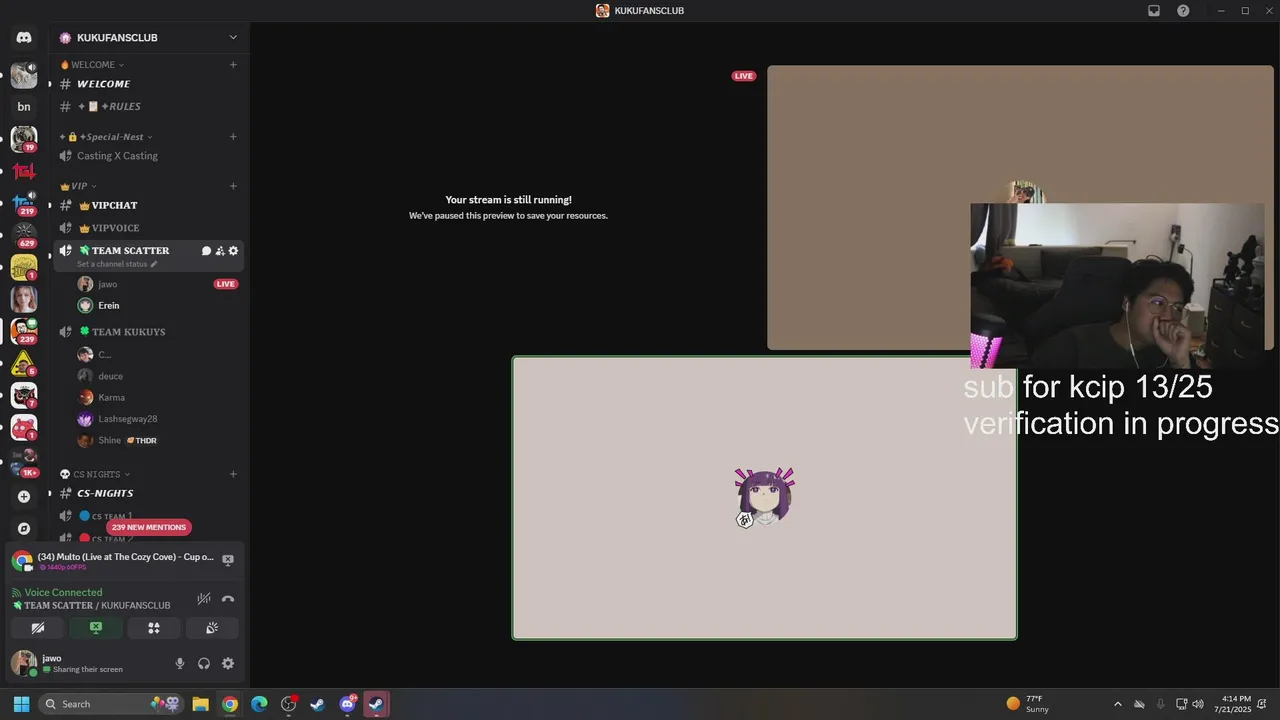The image size is (1280, 720).
Task: Open the RULES text channel
Action: pyautogui.click(x=149, y=106)
